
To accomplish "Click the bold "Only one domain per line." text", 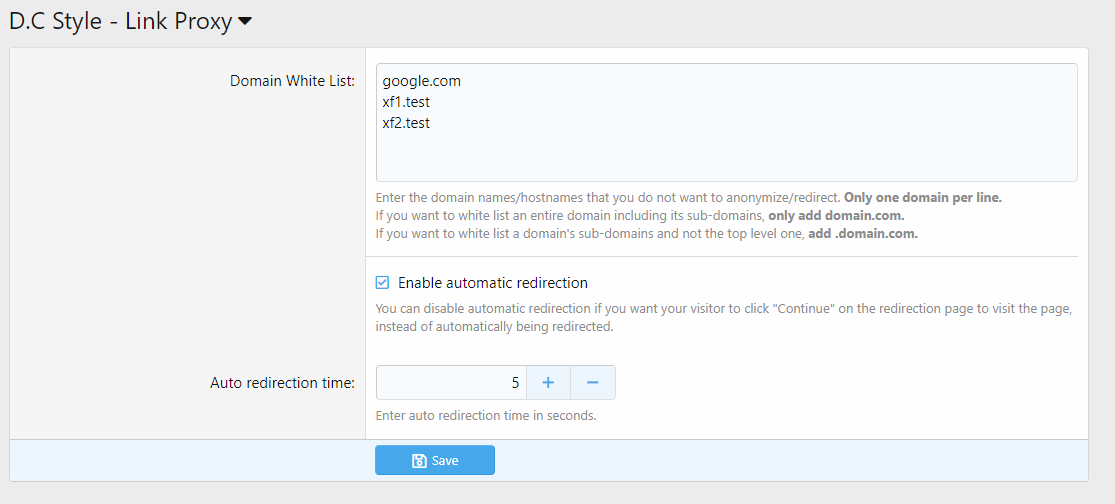I will pyautogui.click(x=922, y=198).
